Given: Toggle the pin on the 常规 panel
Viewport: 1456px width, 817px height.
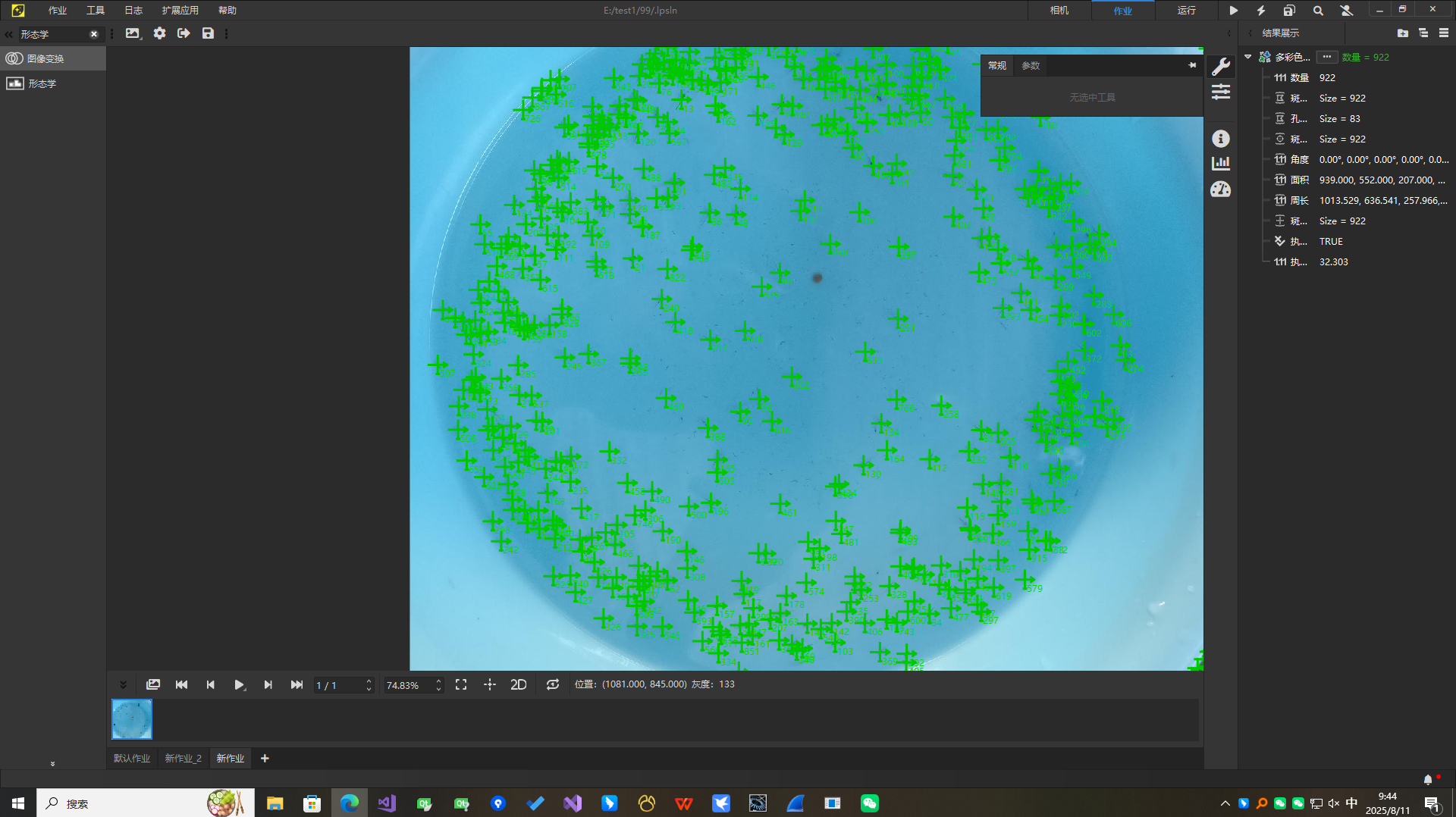Looking at the screenshot, I should click(x=1192, y=65).
